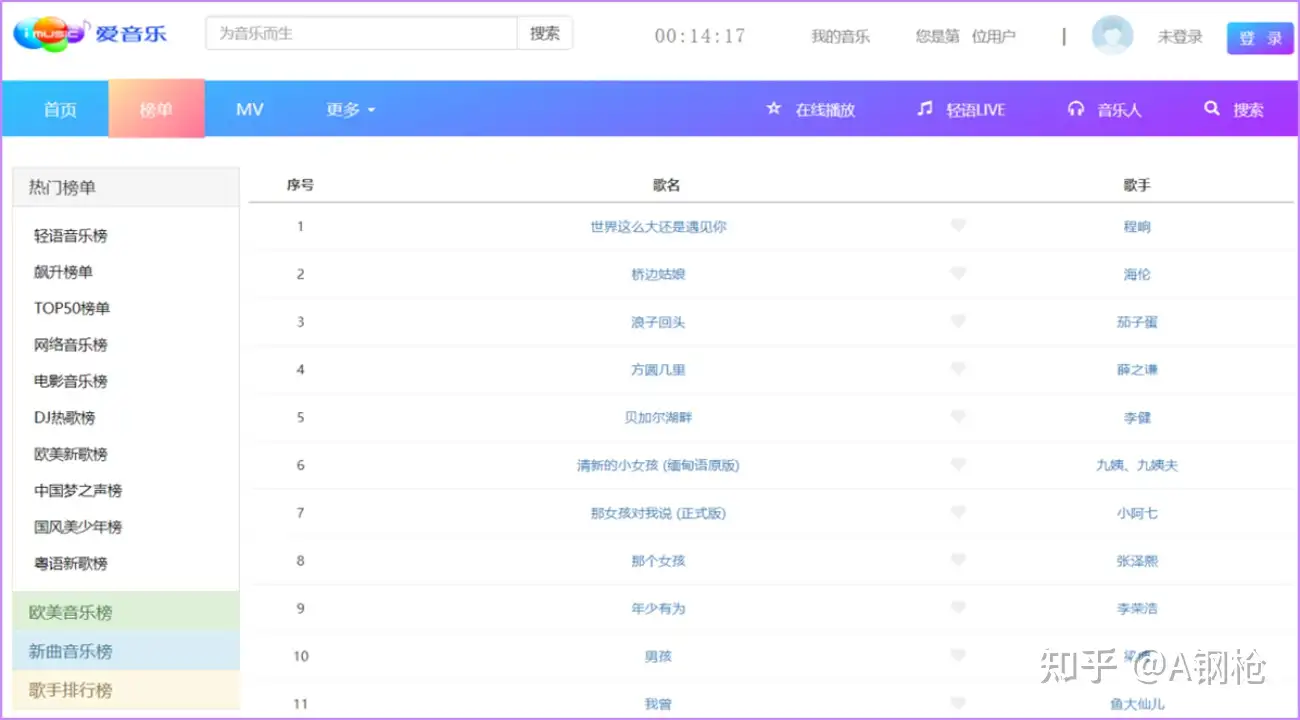The height and width of the screenshot is (720, 1300).
Task: Like 贝加尔湖畔 using heart icon
Action: [x=958, y=417]
